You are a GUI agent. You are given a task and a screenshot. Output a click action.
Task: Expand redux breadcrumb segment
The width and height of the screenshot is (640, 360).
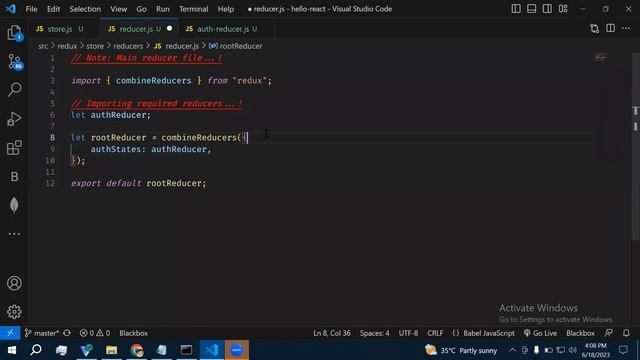click(x=67, y=46)
